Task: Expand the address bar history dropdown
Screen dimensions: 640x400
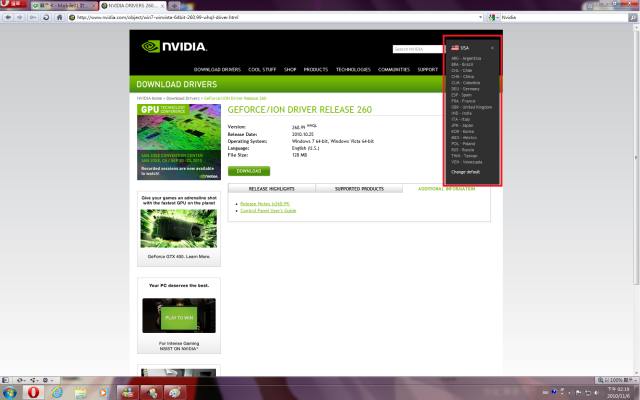Action: [x=480, y=18]
